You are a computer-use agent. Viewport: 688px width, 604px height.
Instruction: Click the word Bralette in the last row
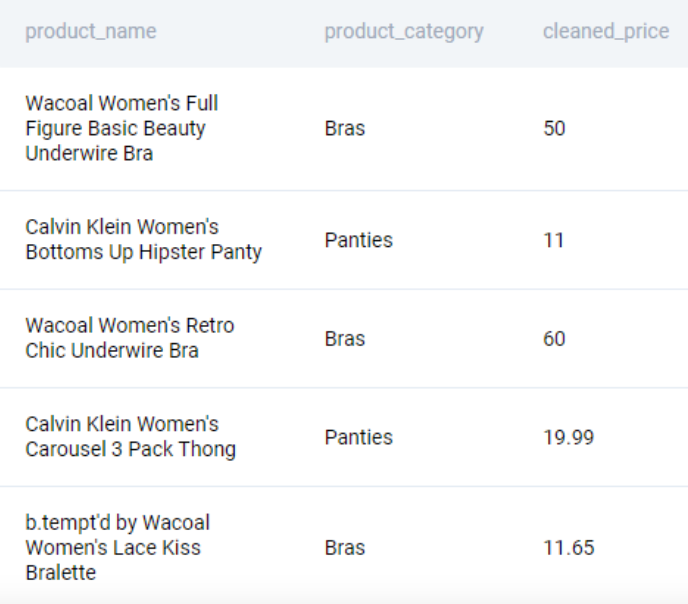pos(61,573)
